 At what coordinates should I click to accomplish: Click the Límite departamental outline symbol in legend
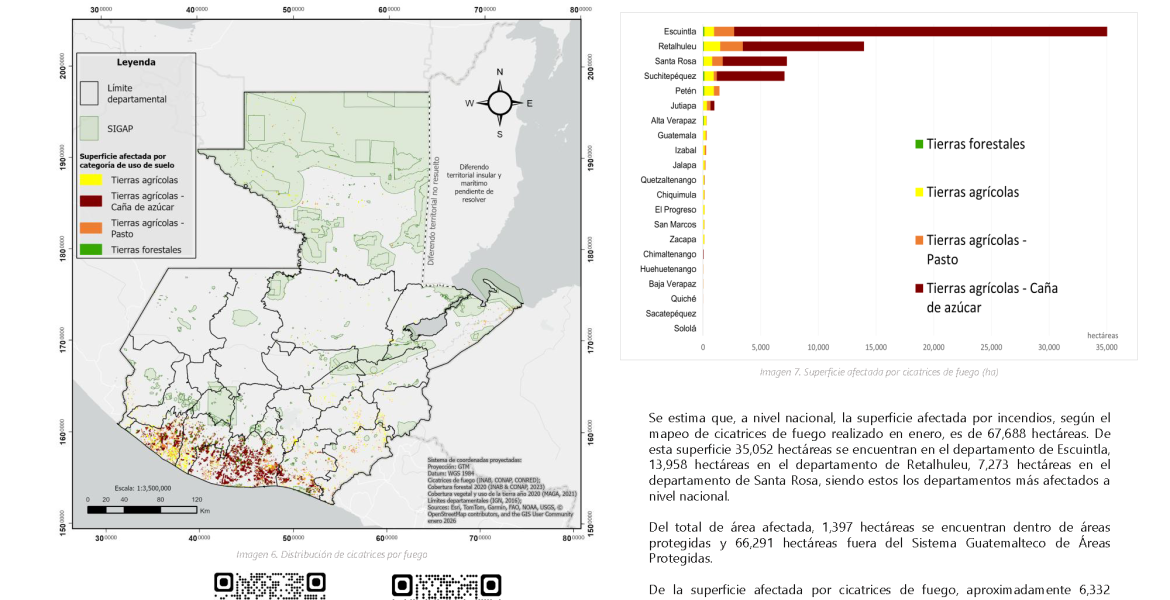tap(90, 93)
